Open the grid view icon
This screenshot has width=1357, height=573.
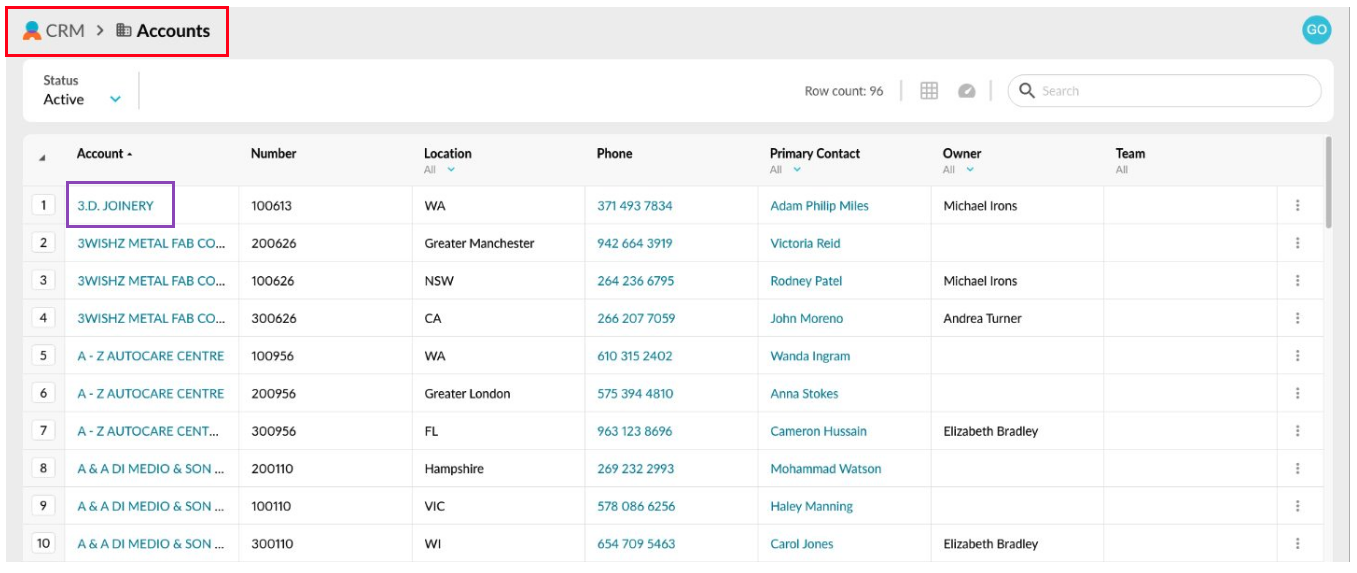929,91
